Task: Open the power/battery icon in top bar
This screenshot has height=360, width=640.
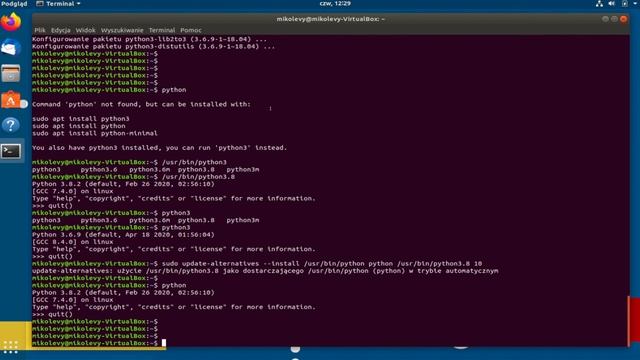Action: coord(624,4)
